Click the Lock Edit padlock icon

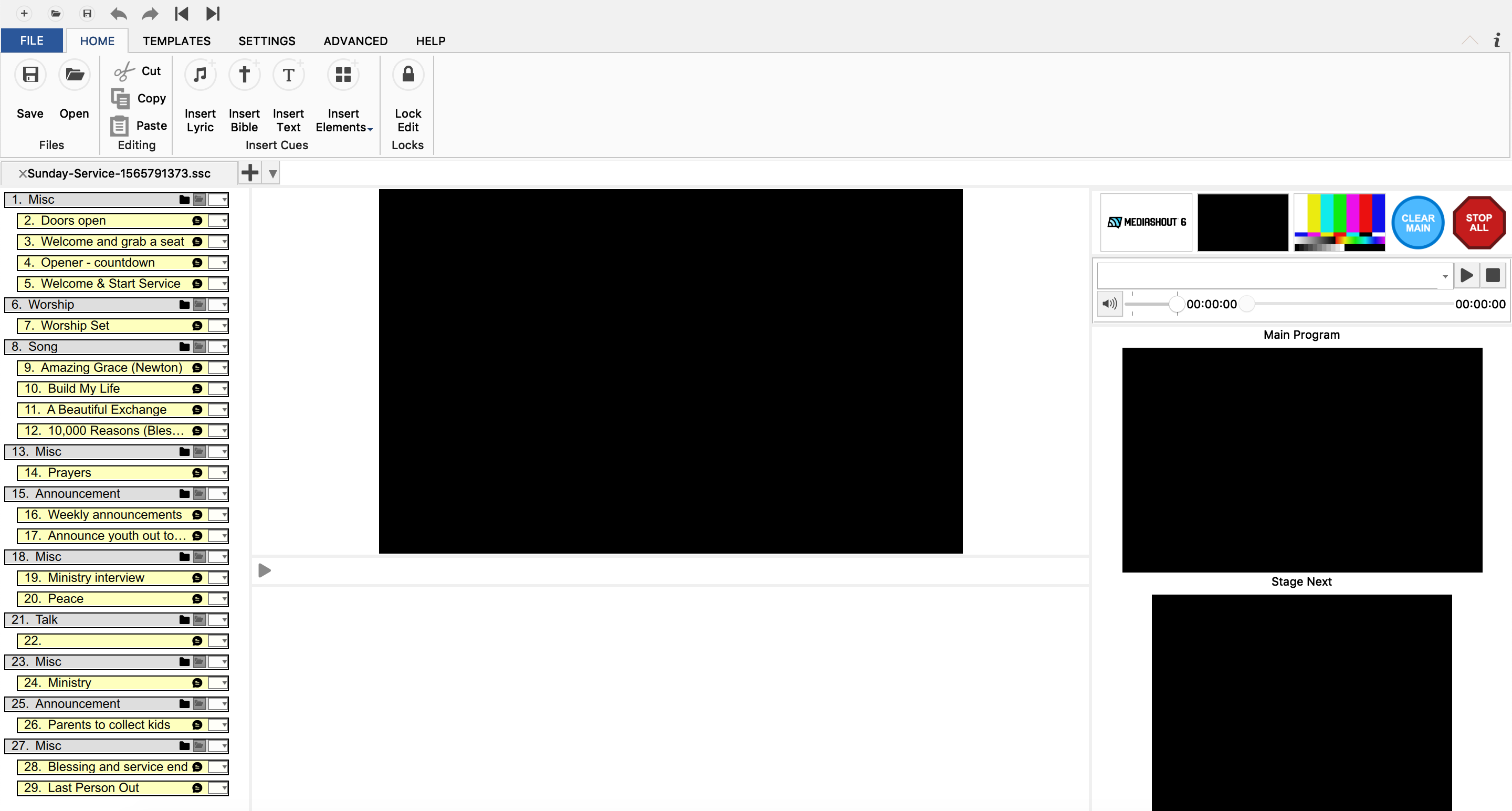[408, 75]
